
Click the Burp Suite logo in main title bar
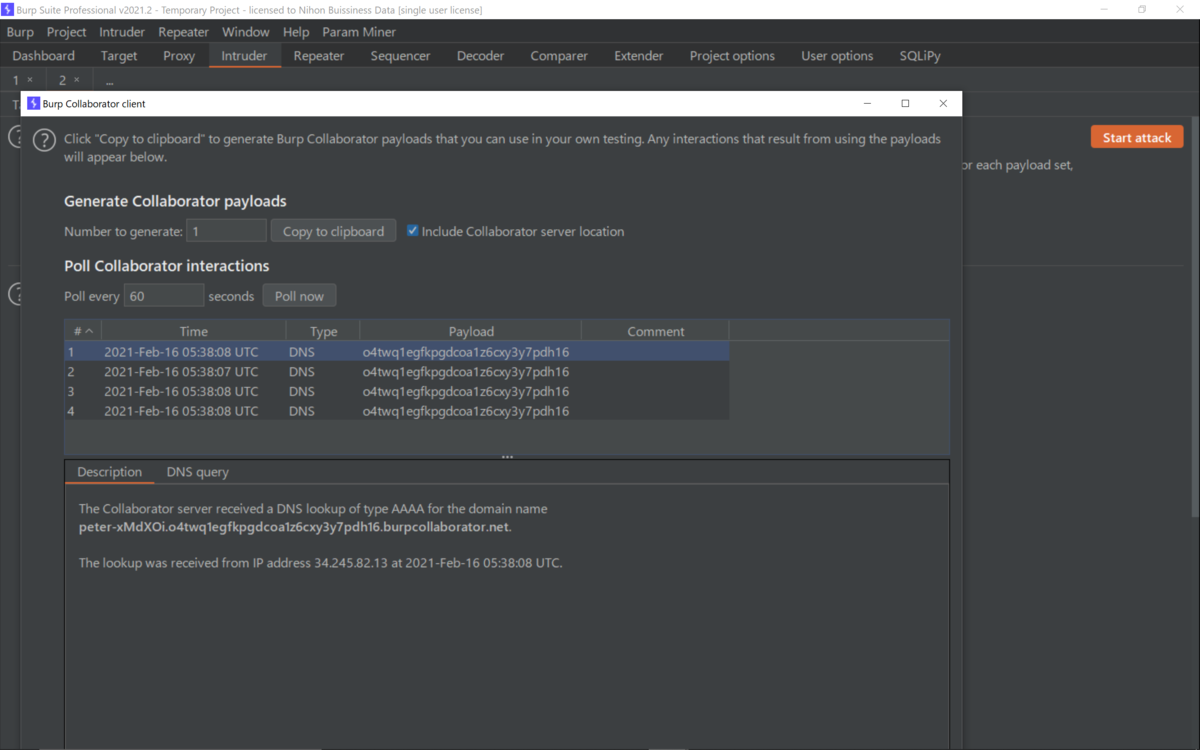coord(7,9)
